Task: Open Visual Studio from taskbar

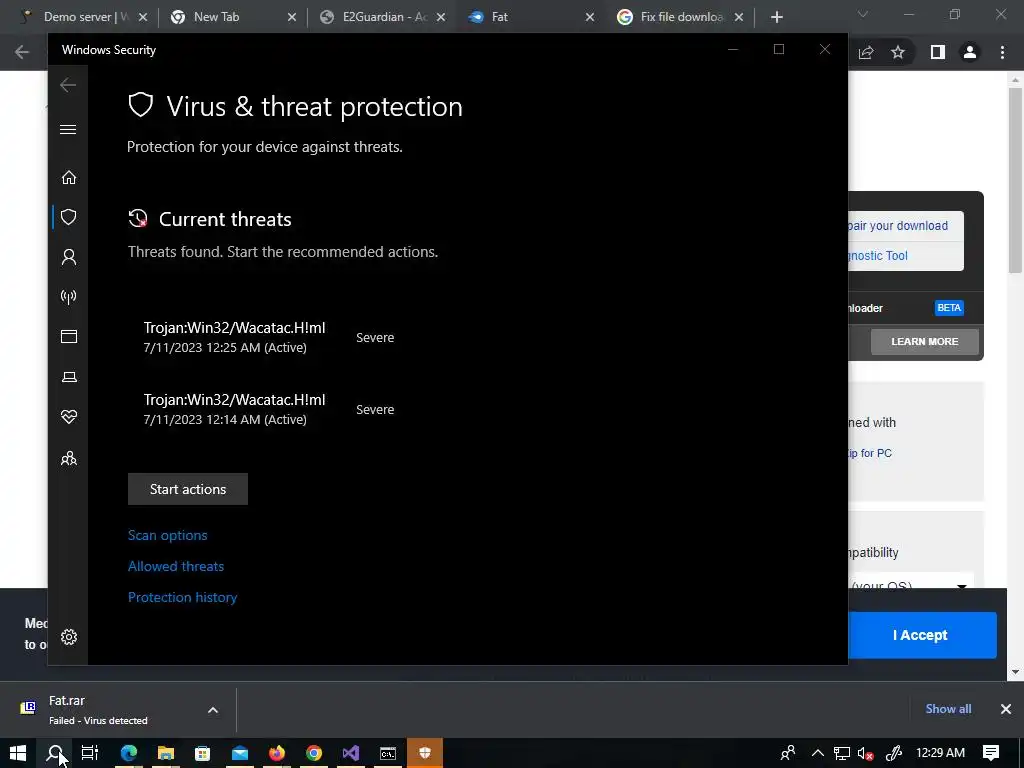Action: pos(351,753)
